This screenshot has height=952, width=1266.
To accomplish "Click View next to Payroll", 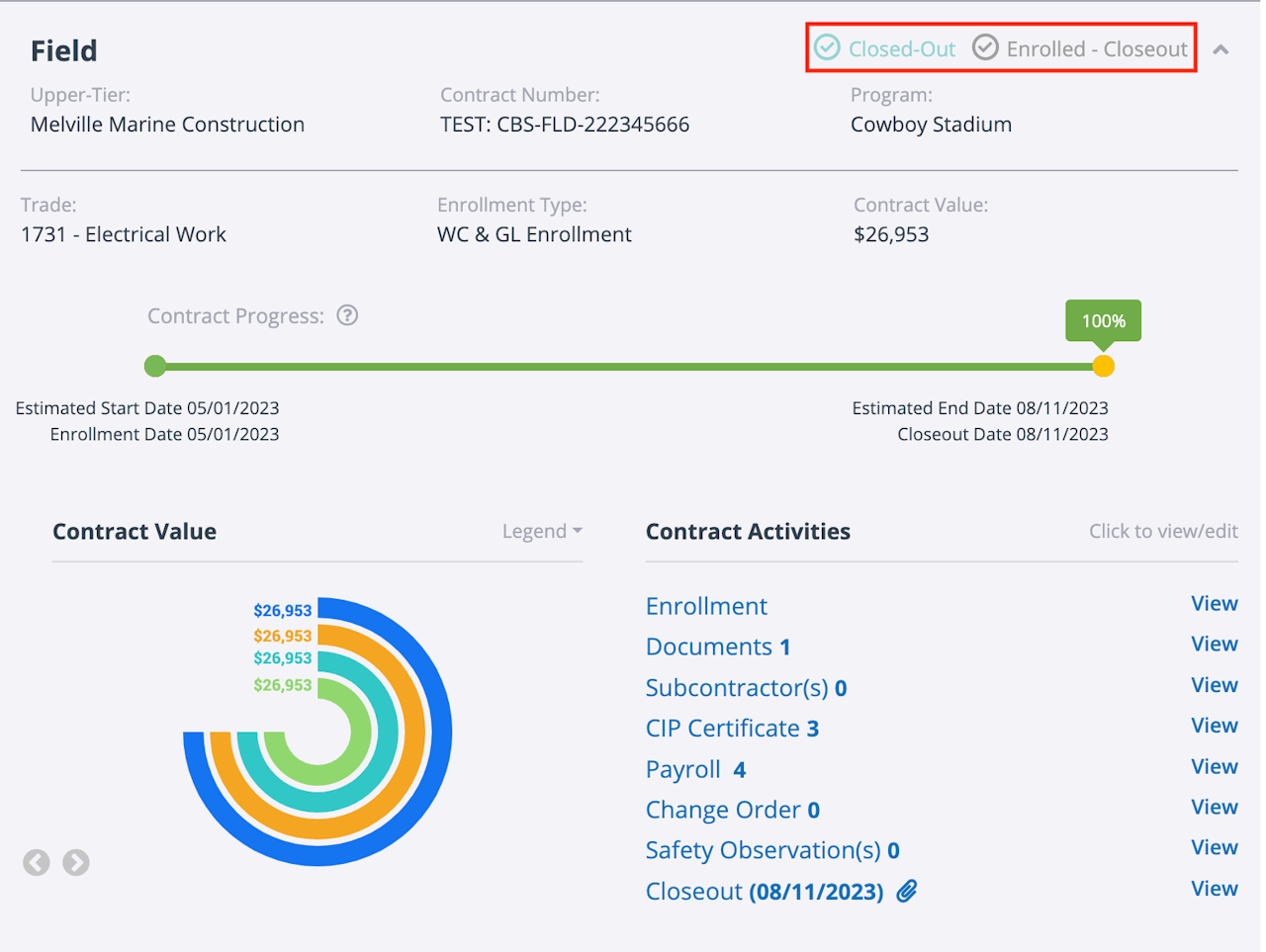I will pyautogui.click(x=1215, y=766).
